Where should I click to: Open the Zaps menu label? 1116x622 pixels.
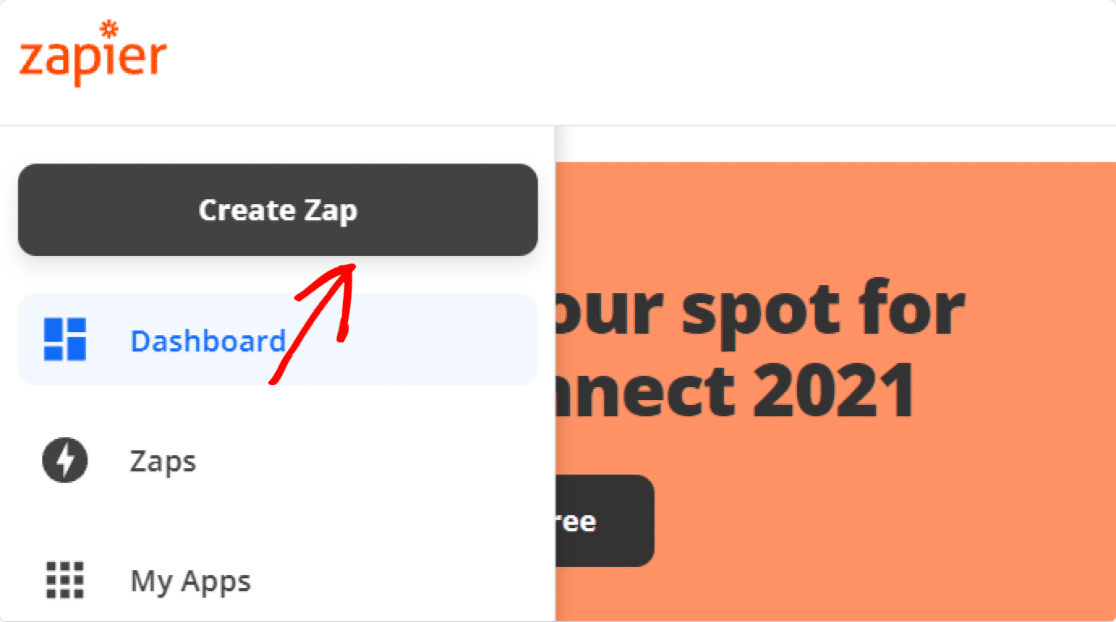coord(162,461)
